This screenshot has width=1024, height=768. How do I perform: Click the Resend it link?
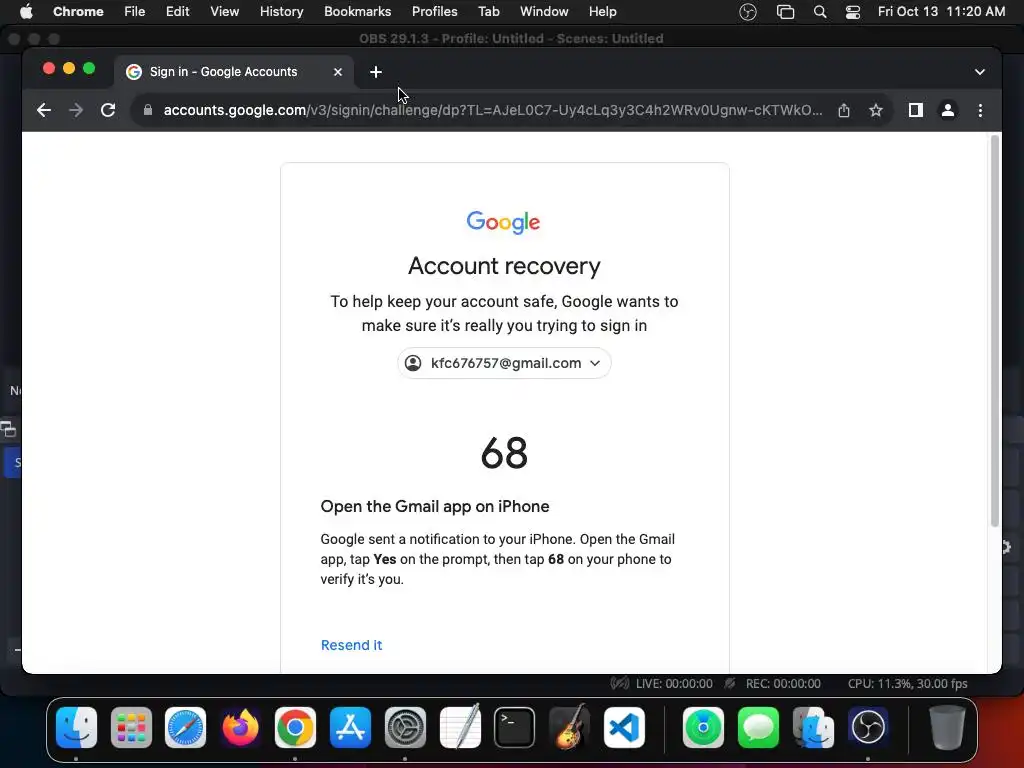(351, 645)
